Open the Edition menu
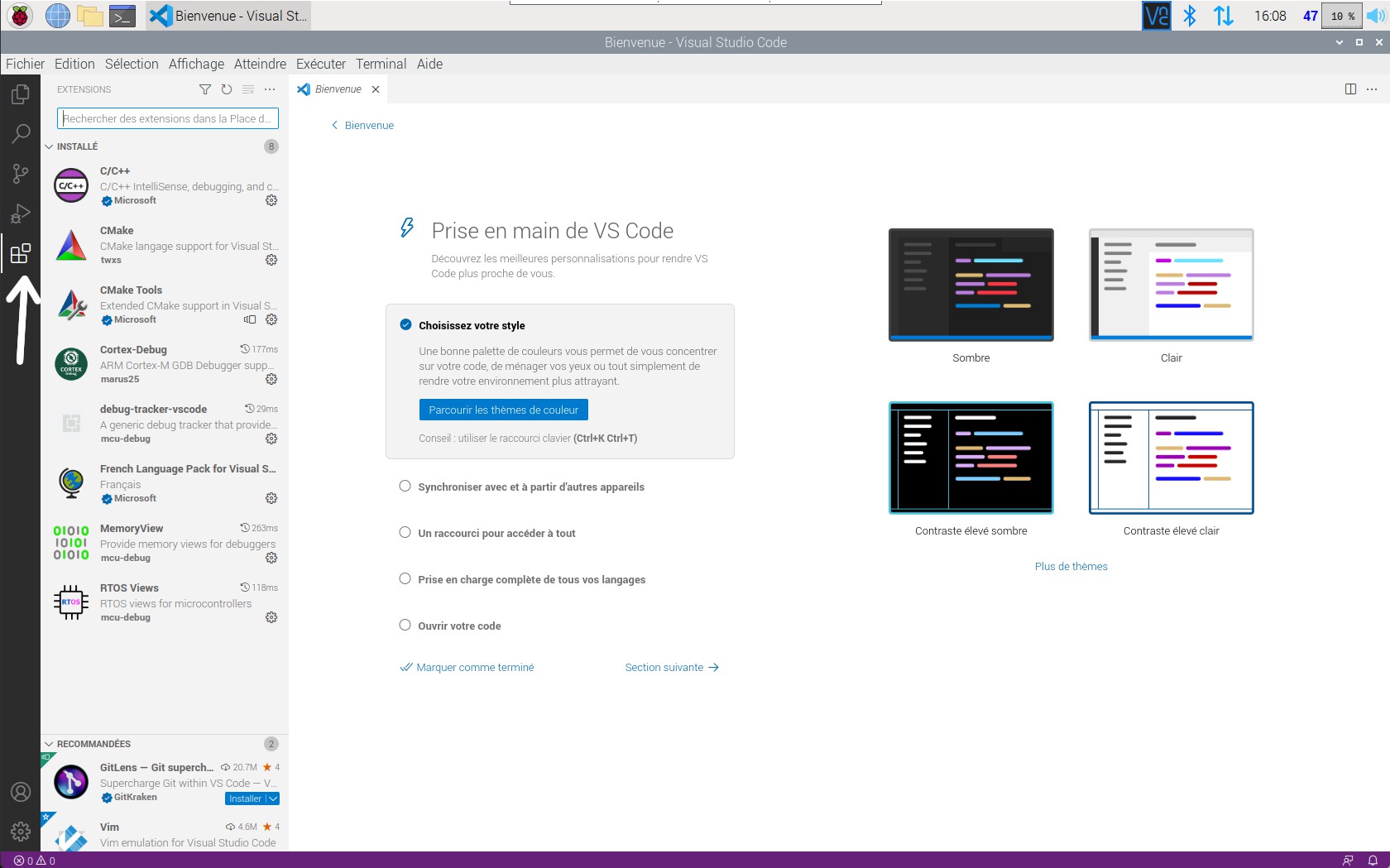 point(74,64)
